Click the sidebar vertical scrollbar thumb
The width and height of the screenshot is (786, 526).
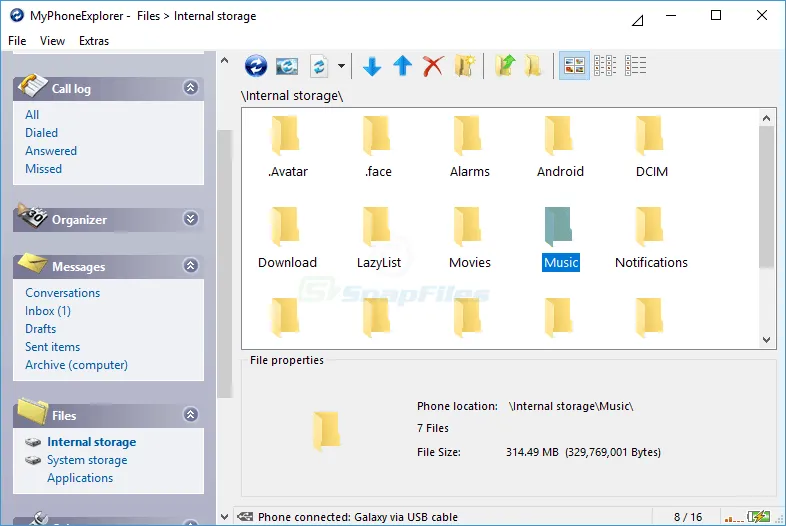[x=225, y=264]
